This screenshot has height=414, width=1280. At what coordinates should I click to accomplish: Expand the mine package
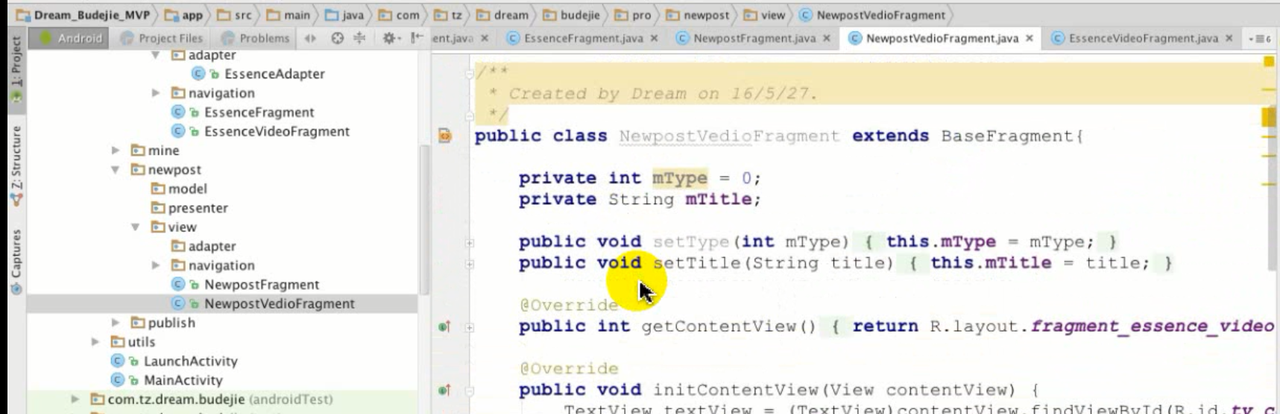click(117, 150)
